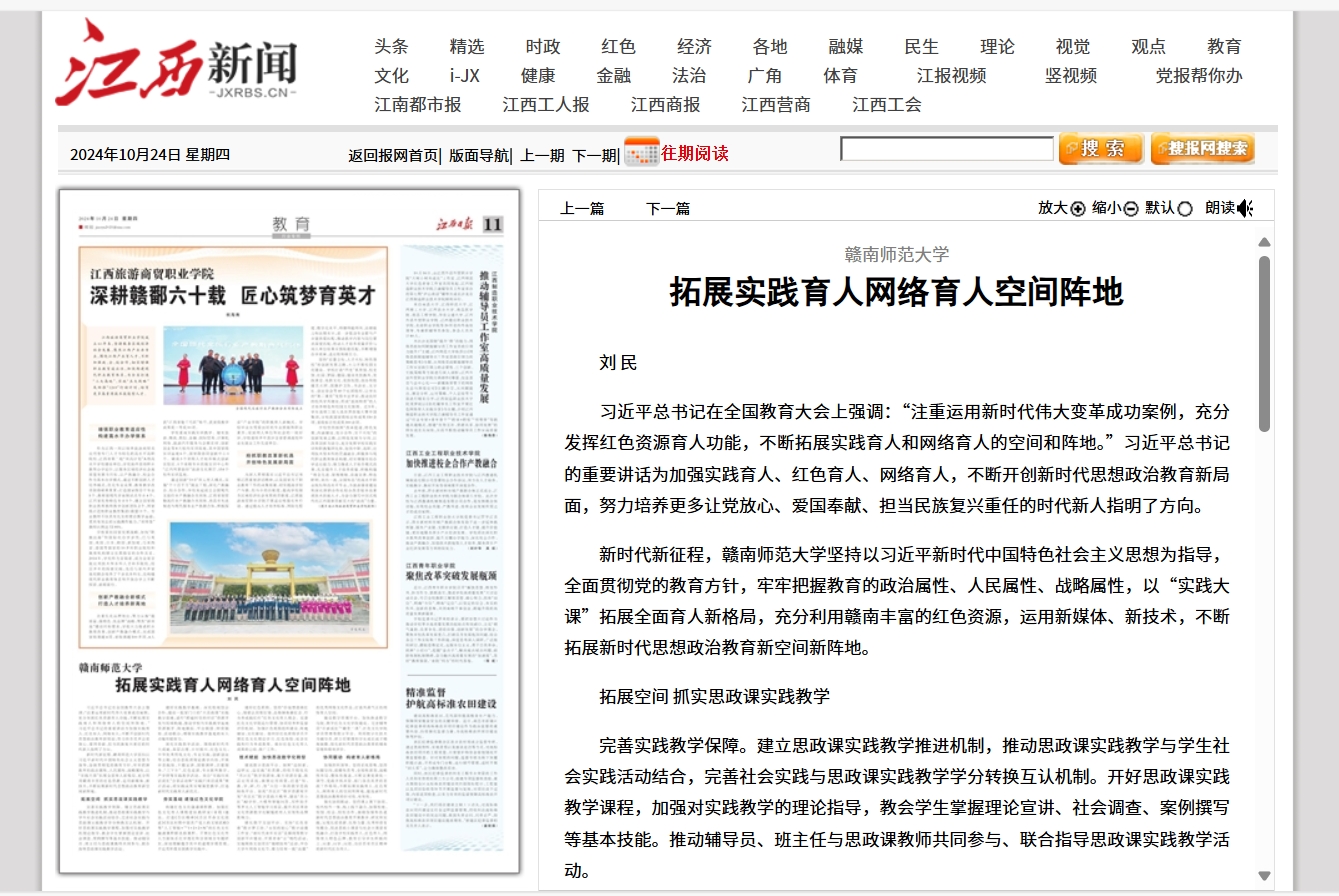Click the 朗读 speaker icon
Image resolution: width=1339 pixels, height=896 pixels.
point(1245,208)
